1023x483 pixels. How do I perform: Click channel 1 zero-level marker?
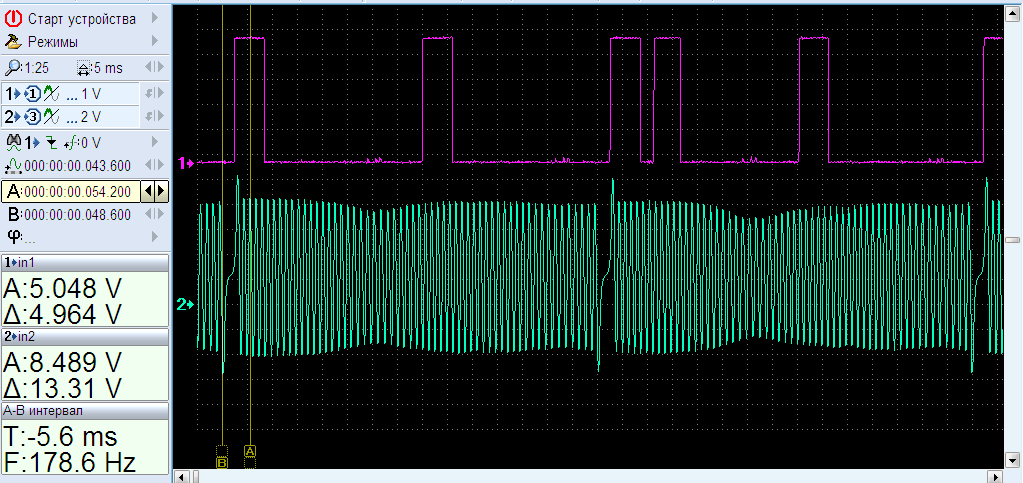click(x=186, y=163)
